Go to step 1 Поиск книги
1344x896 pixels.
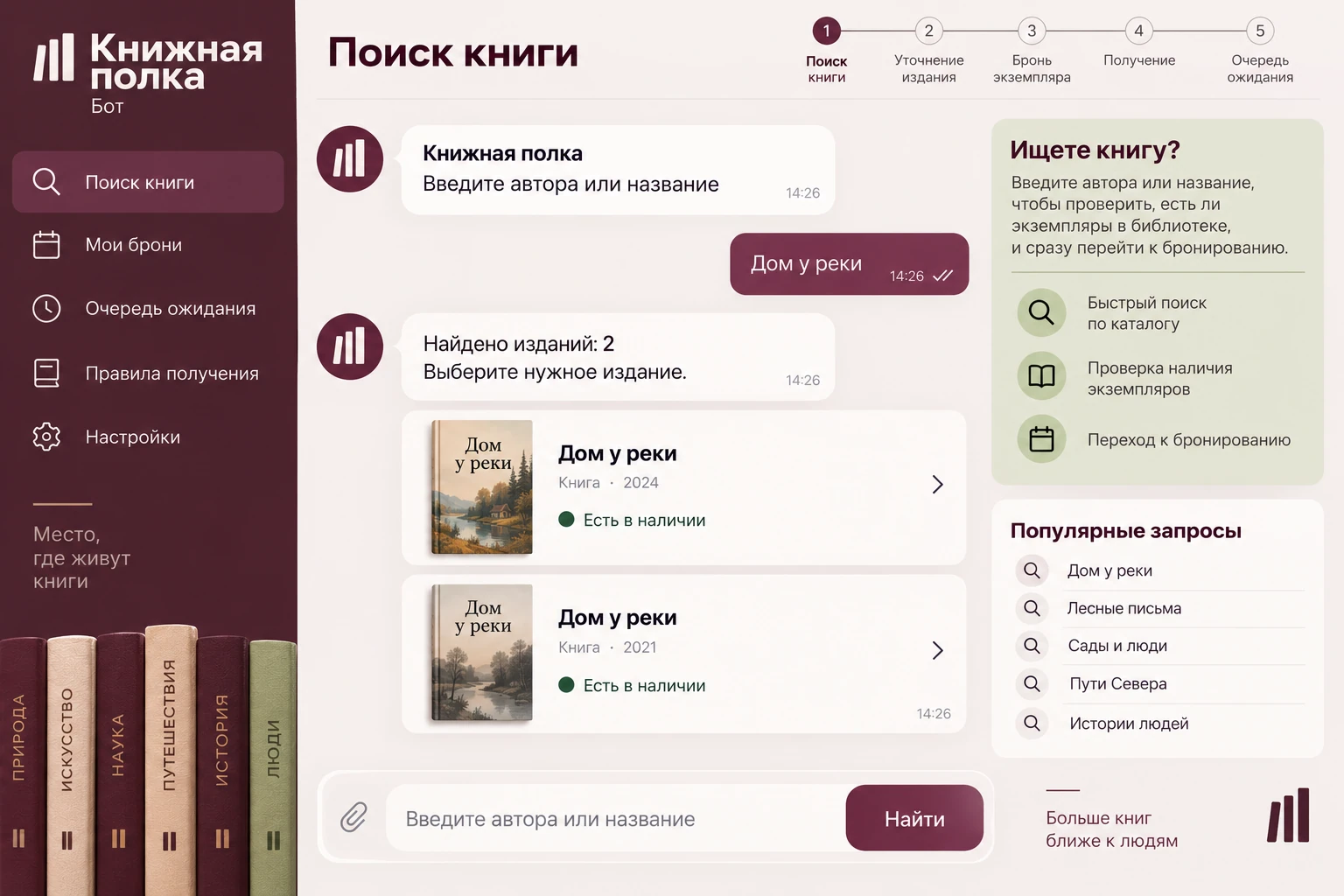(826, 52)
